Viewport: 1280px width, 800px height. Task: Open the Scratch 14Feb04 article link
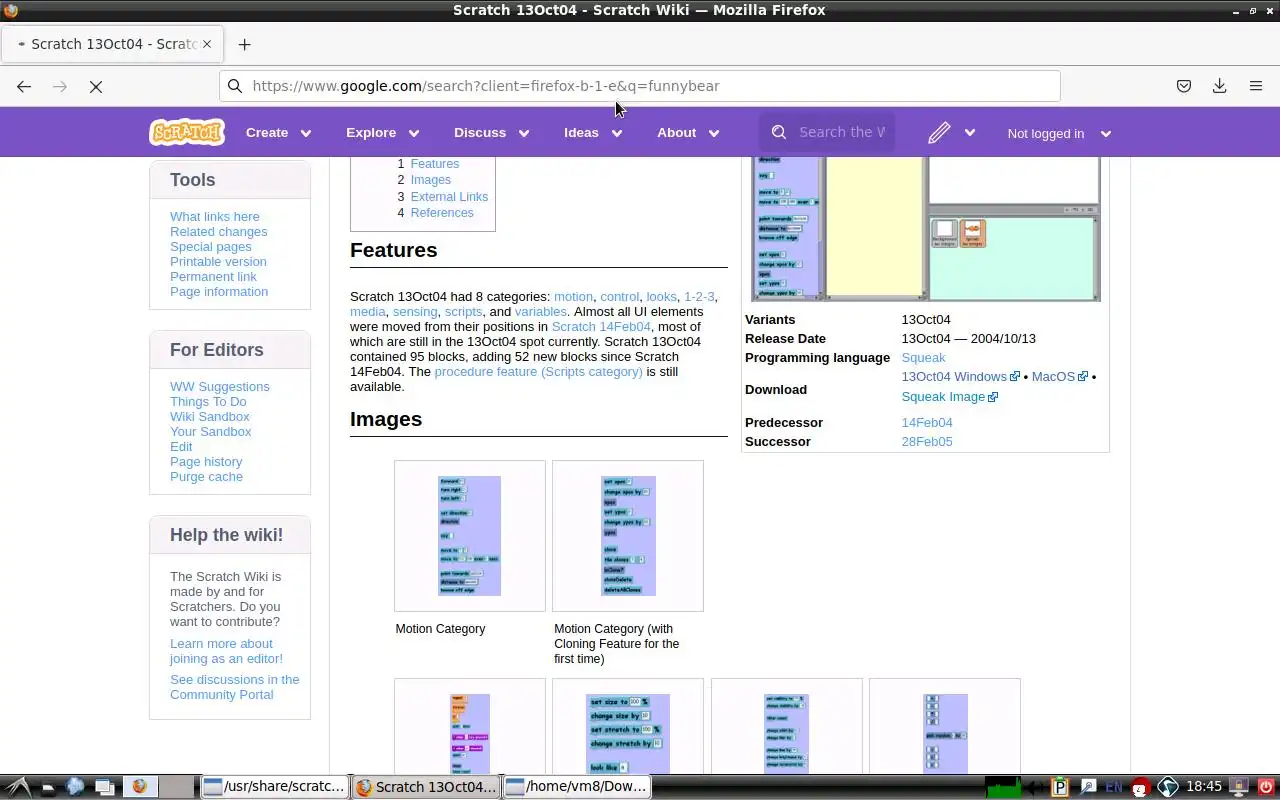coord(601,326)
